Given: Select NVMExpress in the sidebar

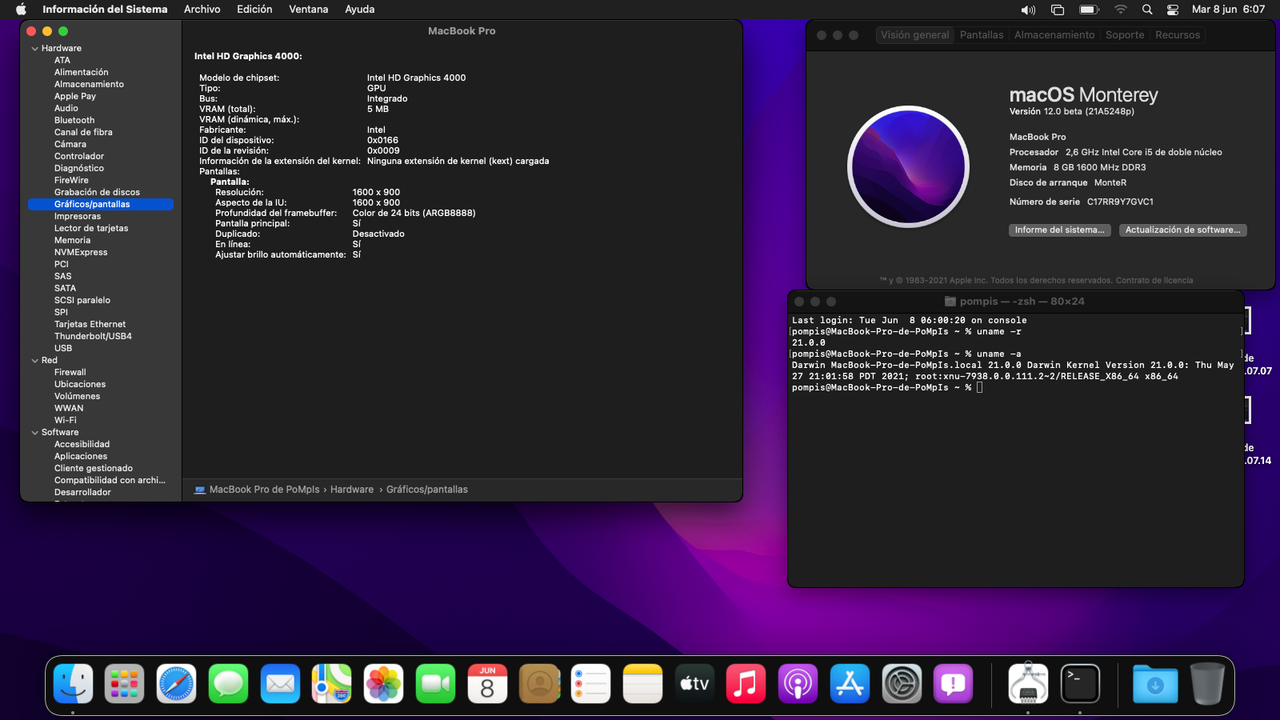Looking at the screenshot, I should (x=81, y=252).
